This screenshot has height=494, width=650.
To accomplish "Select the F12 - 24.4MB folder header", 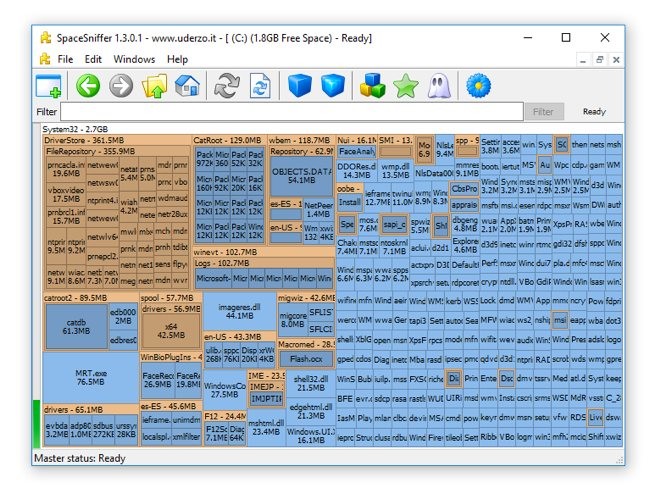I will [x=226, y=416].
